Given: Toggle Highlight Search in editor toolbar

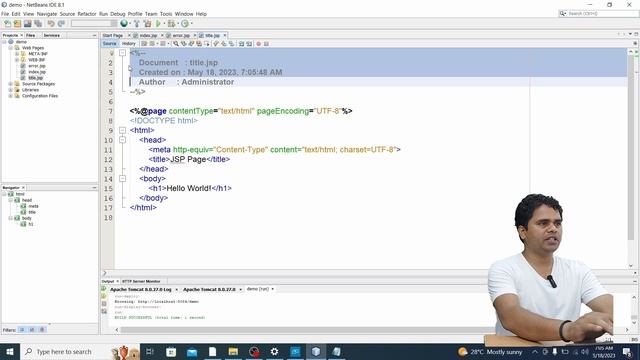Looking at the screenshot, I should click(199, 44).
